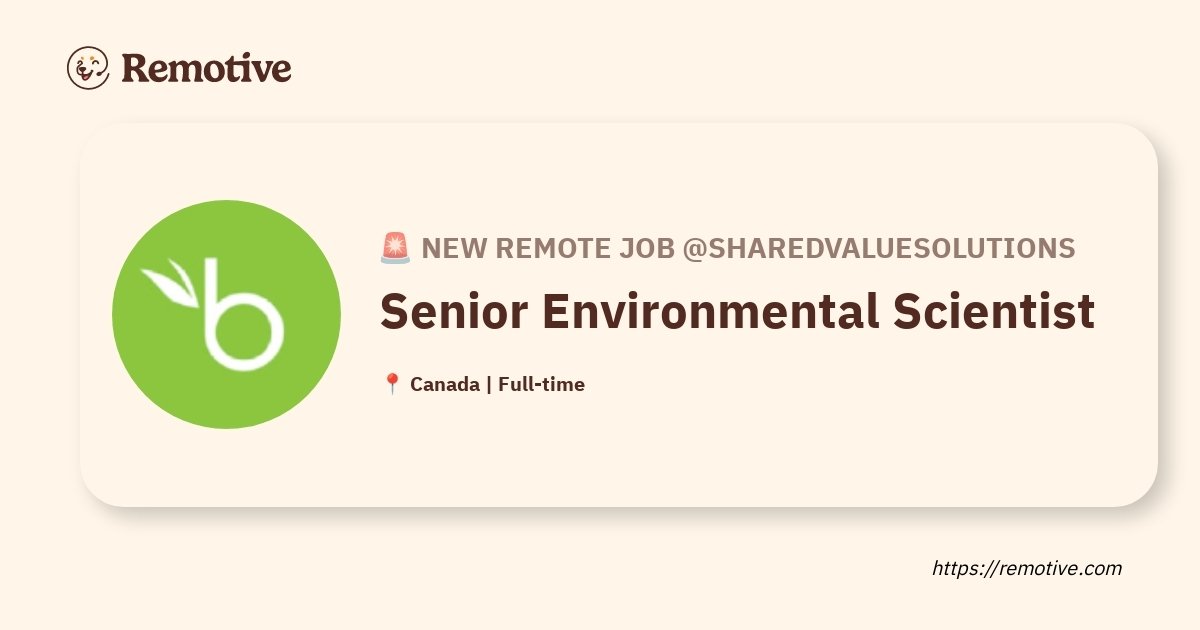Click the location pin emoji
Screen dimensions: 1200x630
point(392,384)
